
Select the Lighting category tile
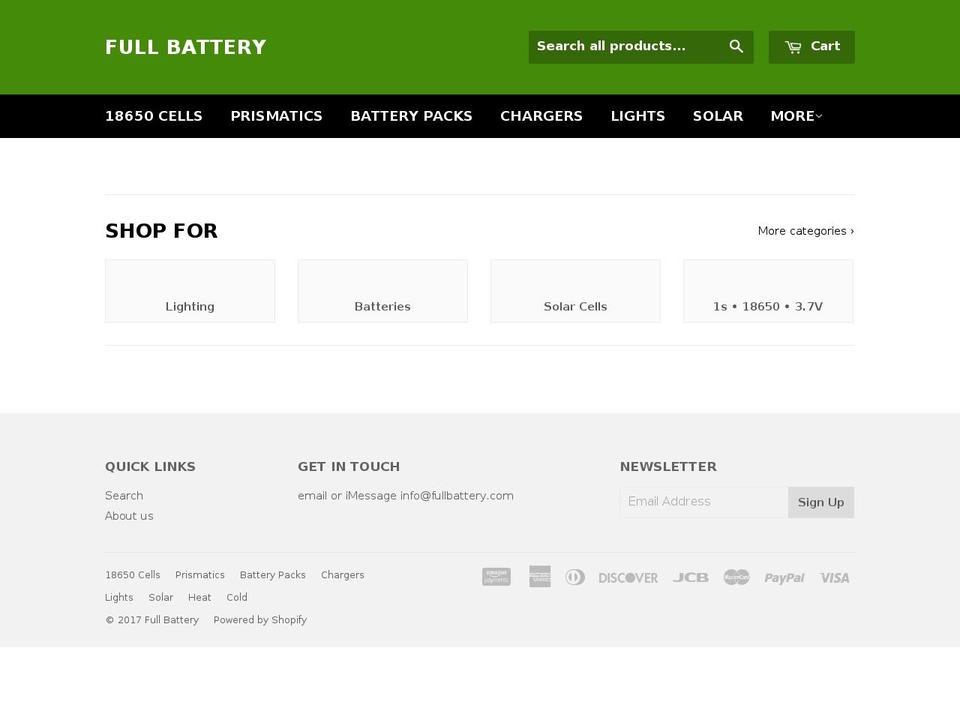(x=190, y=291)
